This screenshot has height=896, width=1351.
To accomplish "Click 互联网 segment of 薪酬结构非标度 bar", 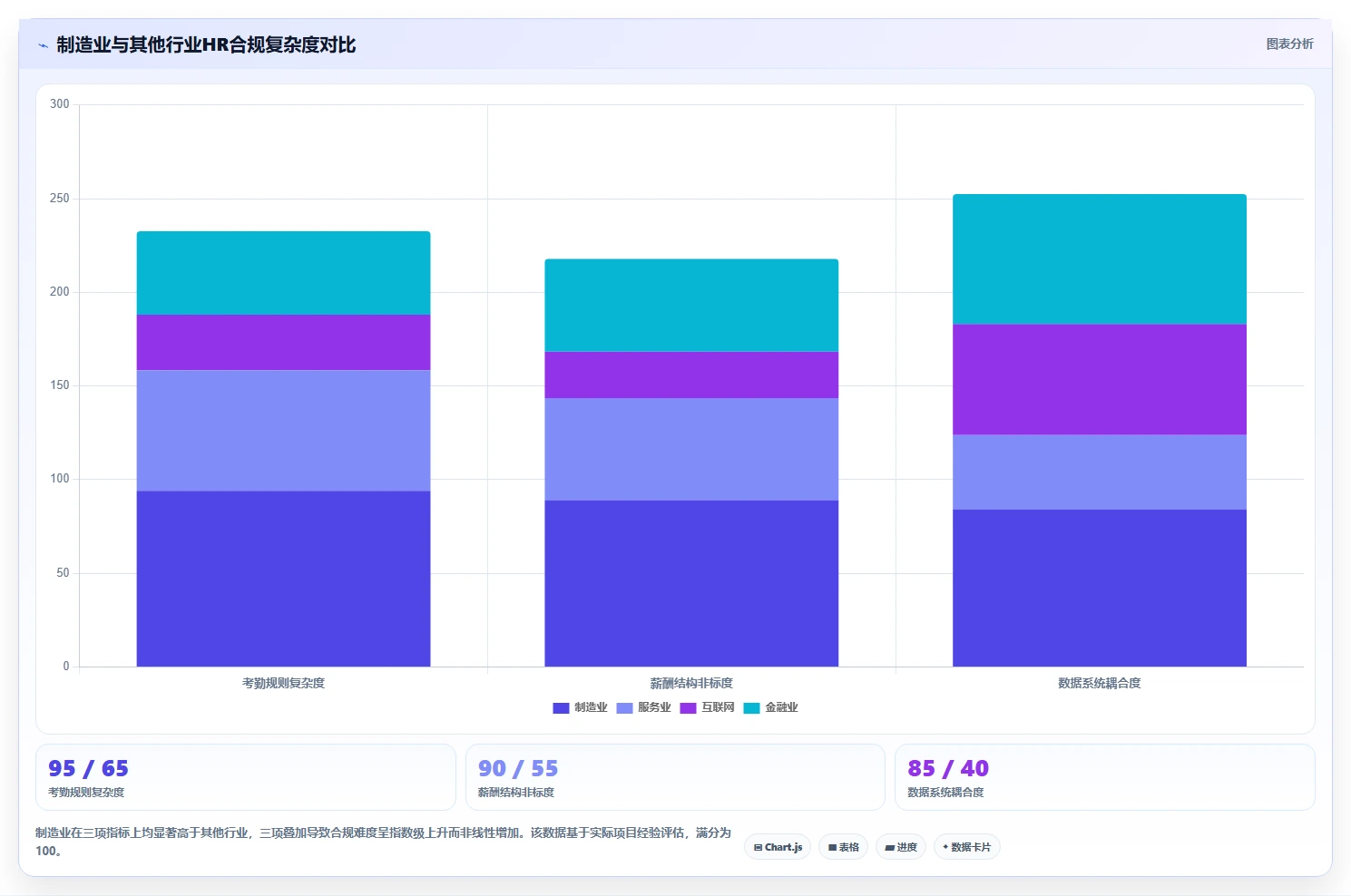I will click(691, 375).
